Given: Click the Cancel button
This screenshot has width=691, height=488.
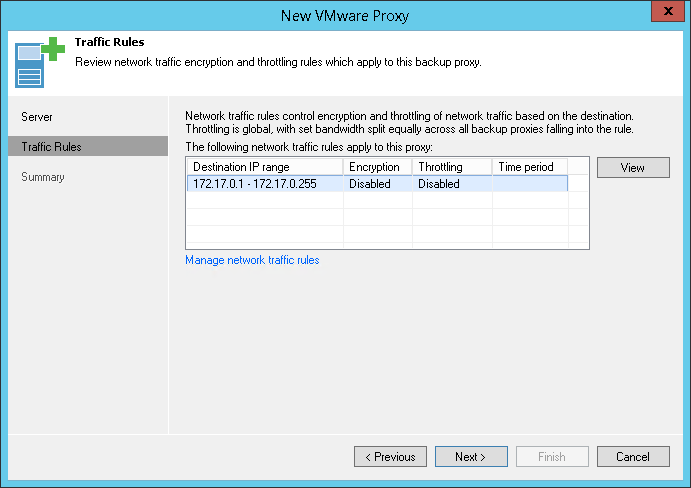Looking at the screenshot, I should point(633,457).
